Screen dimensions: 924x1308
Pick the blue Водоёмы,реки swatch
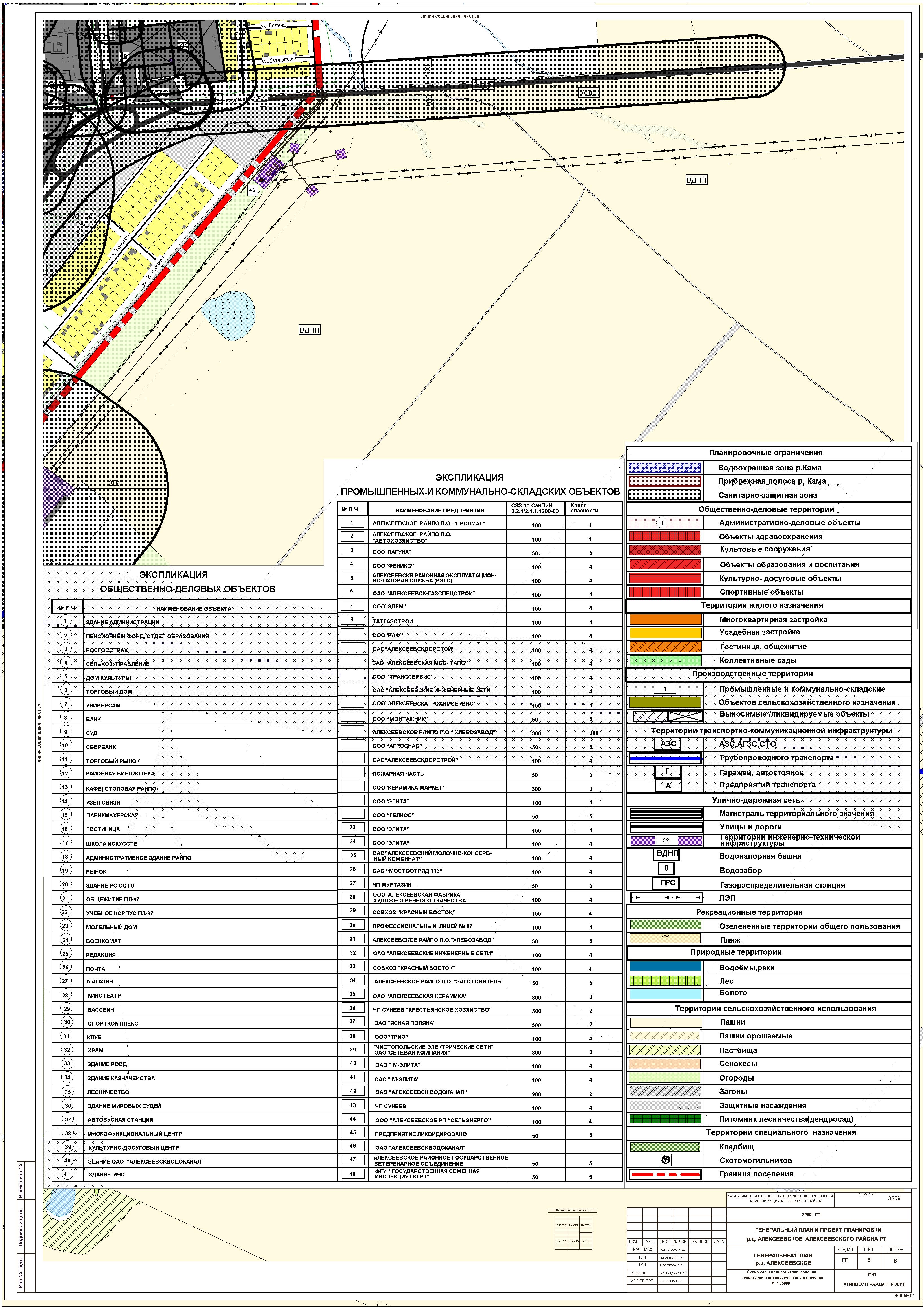pyautogui.click(x=665, y=967)
